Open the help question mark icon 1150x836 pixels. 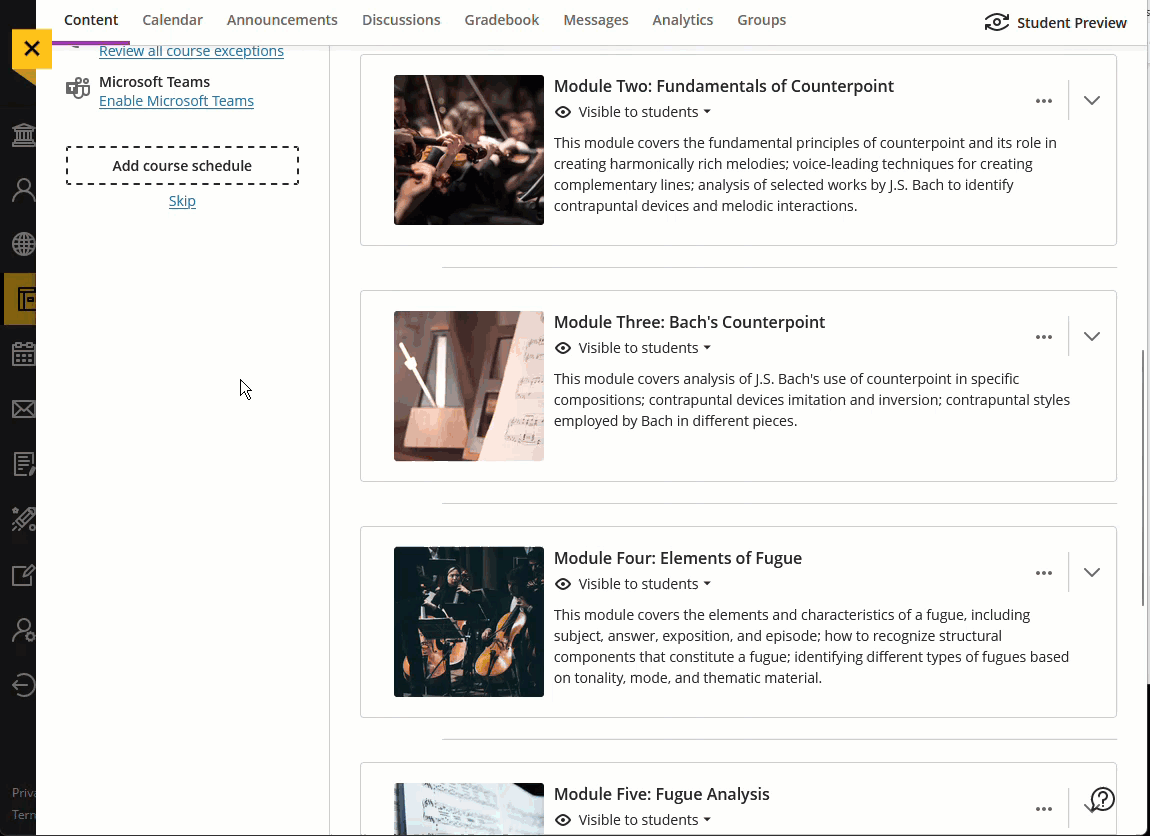click(x=1102, y=799)
